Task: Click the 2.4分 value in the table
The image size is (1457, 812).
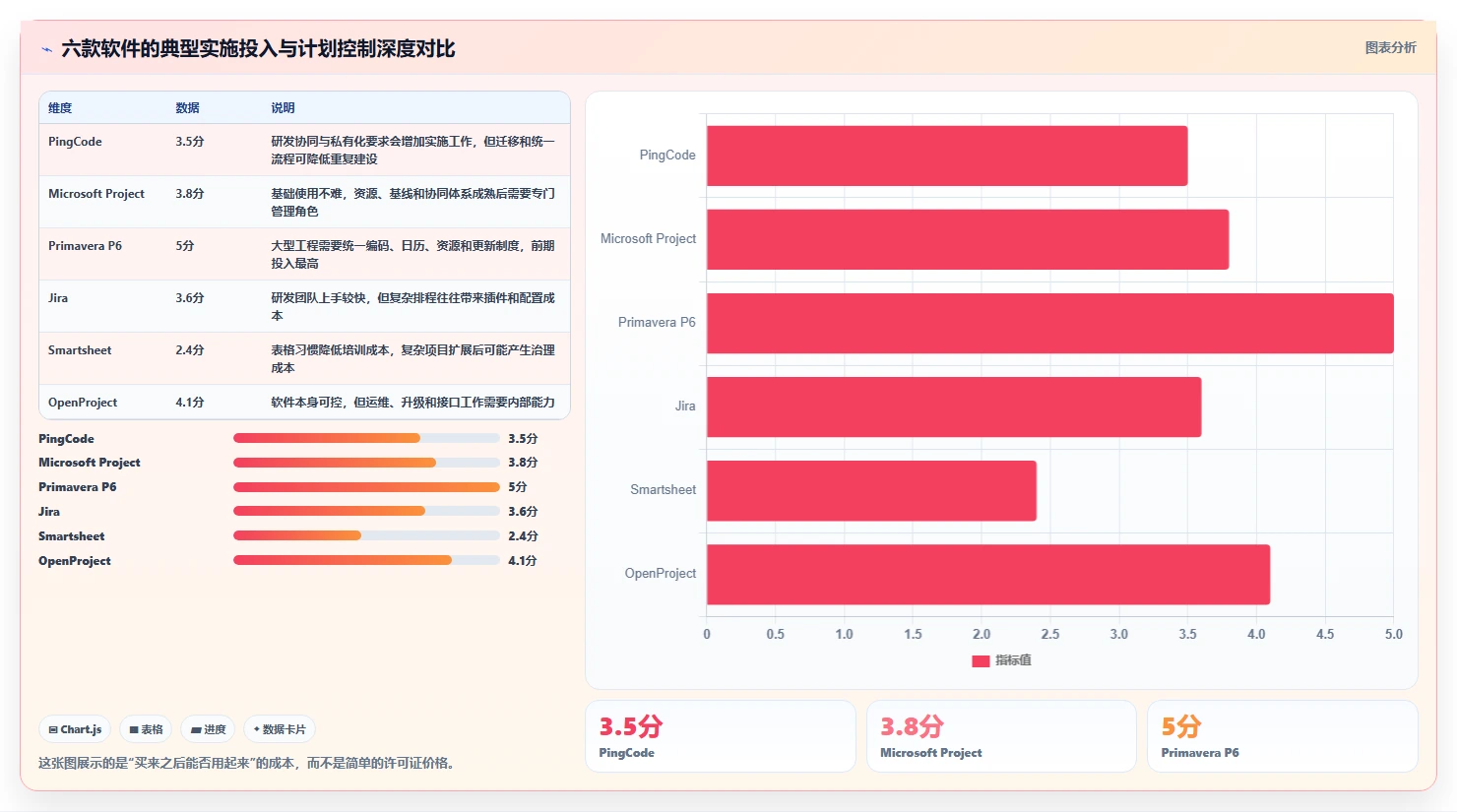Action: (x=190, y=350)
